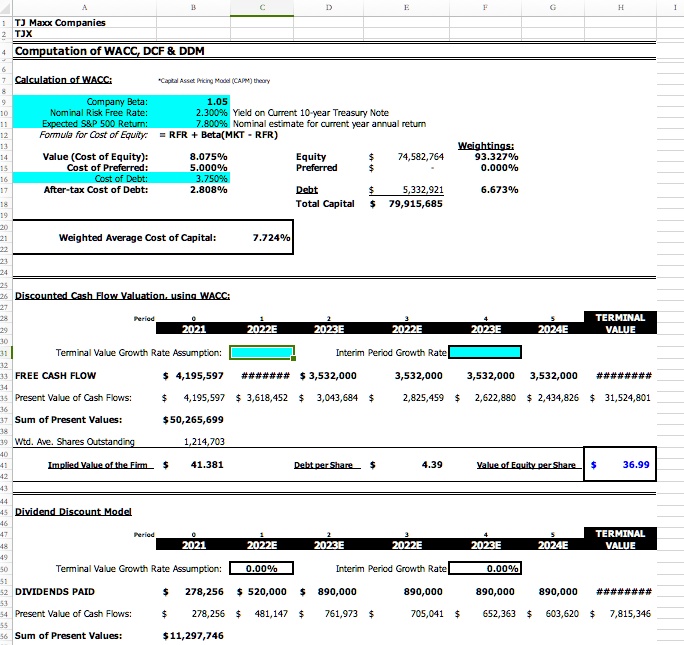Click the 'FREE CASH FLOW' row label
684x645 pixels.
55,376
